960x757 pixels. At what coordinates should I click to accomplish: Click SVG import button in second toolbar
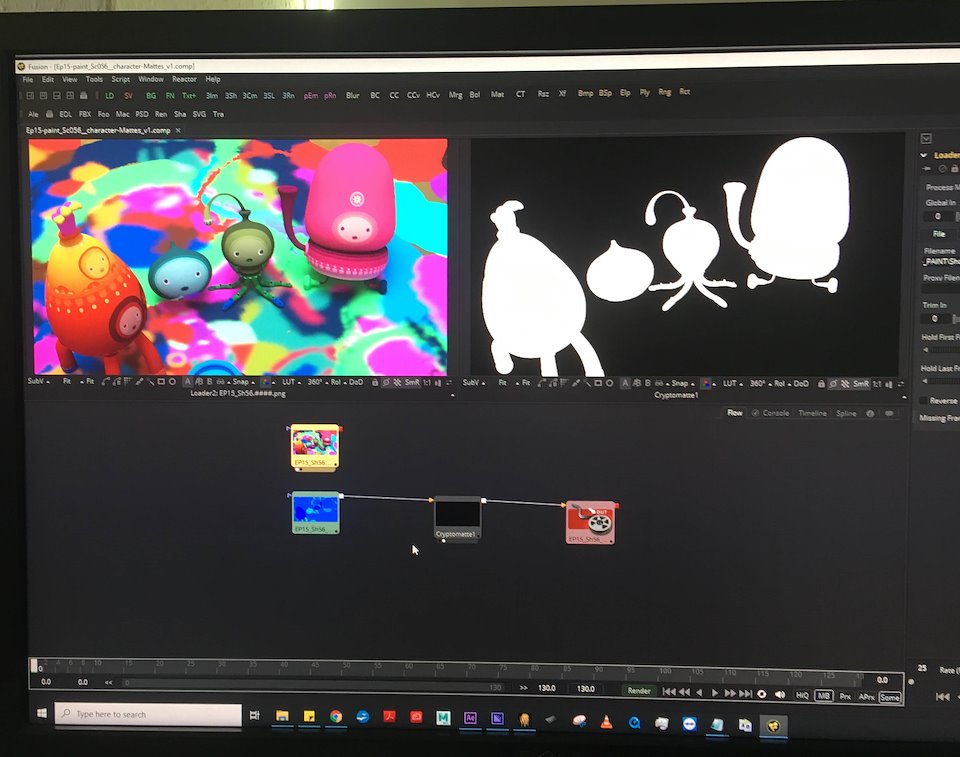tap(199, 114)
